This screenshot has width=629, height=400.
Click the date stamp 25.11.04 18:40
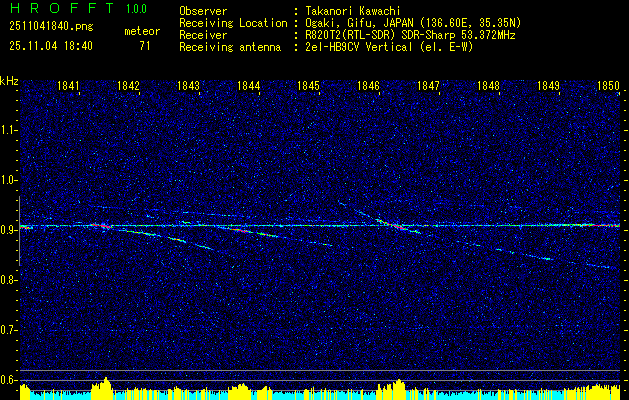click(x=51, y=46)
